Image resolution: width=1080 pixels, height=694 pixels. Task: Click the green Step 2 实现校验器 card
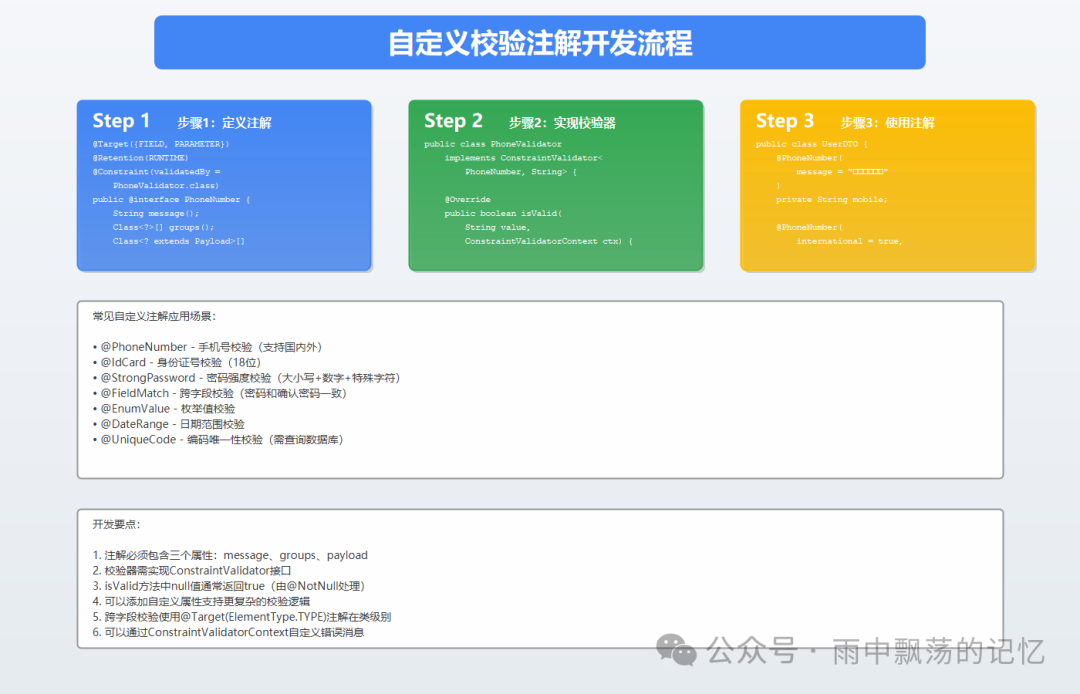tap(556, 183)
